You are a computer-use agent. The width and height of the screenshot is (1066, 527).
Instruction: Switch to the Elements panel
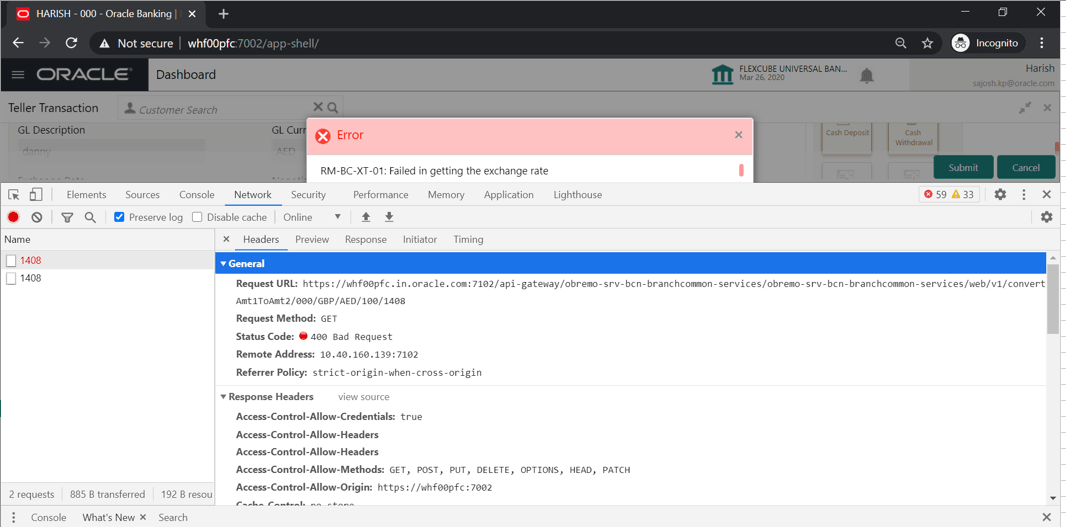point(86,194)
